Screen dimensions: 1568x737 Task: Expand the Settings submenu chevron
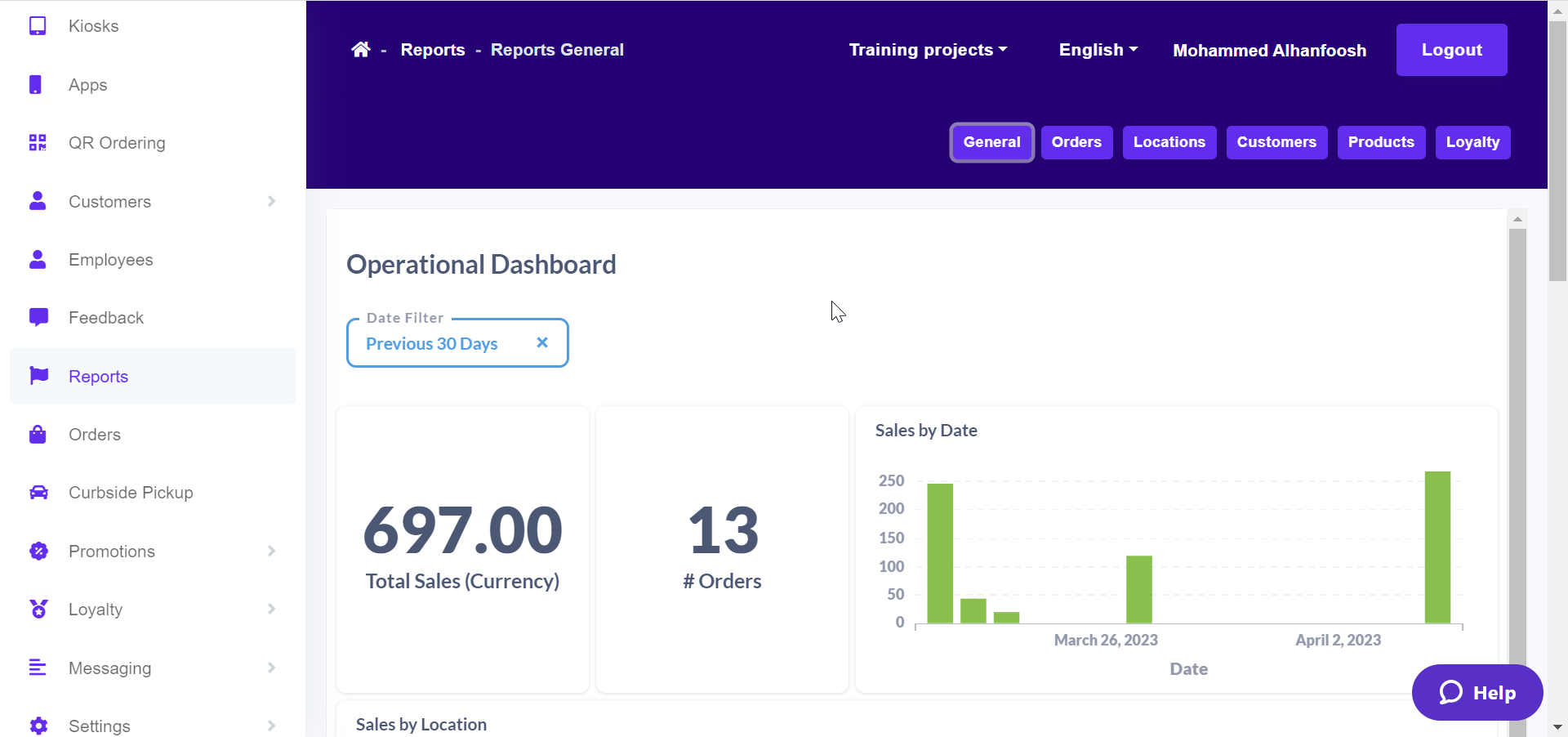272,726
